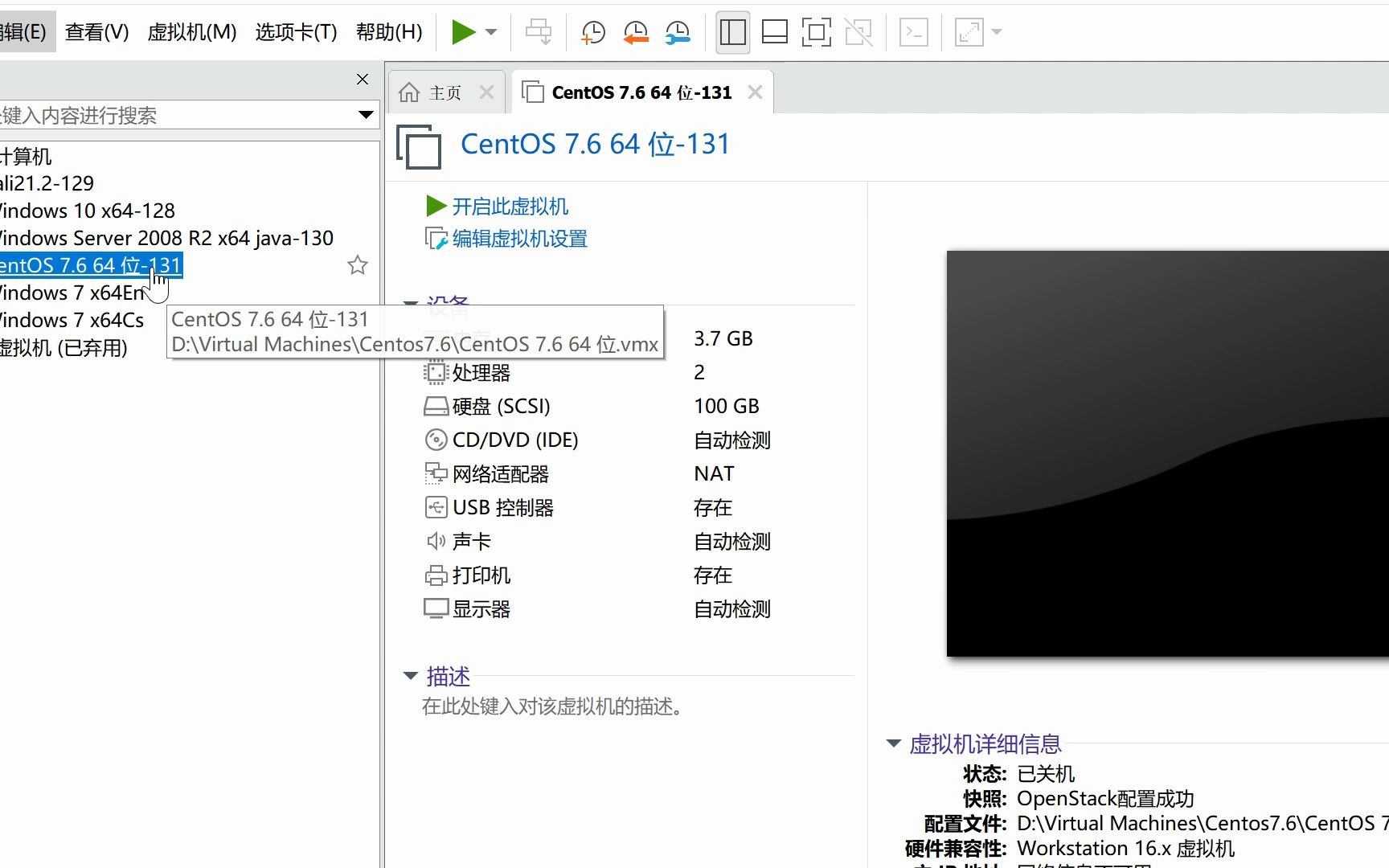Select Kali21.2-129 in the library
Viewport: 1389px width, 868px height.
[x=47, y=183]
